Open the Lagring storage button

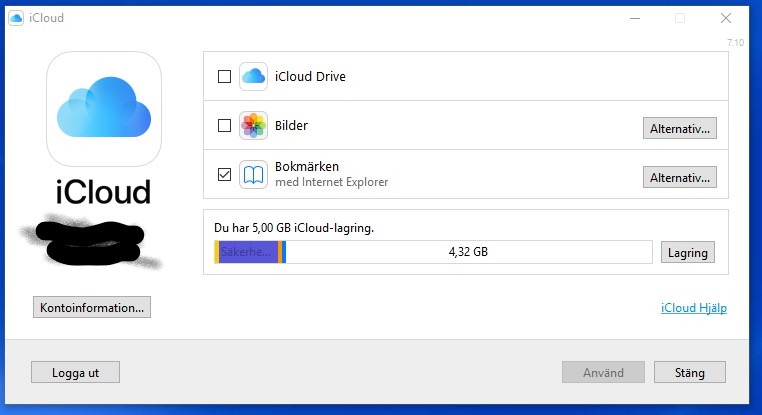688,252
